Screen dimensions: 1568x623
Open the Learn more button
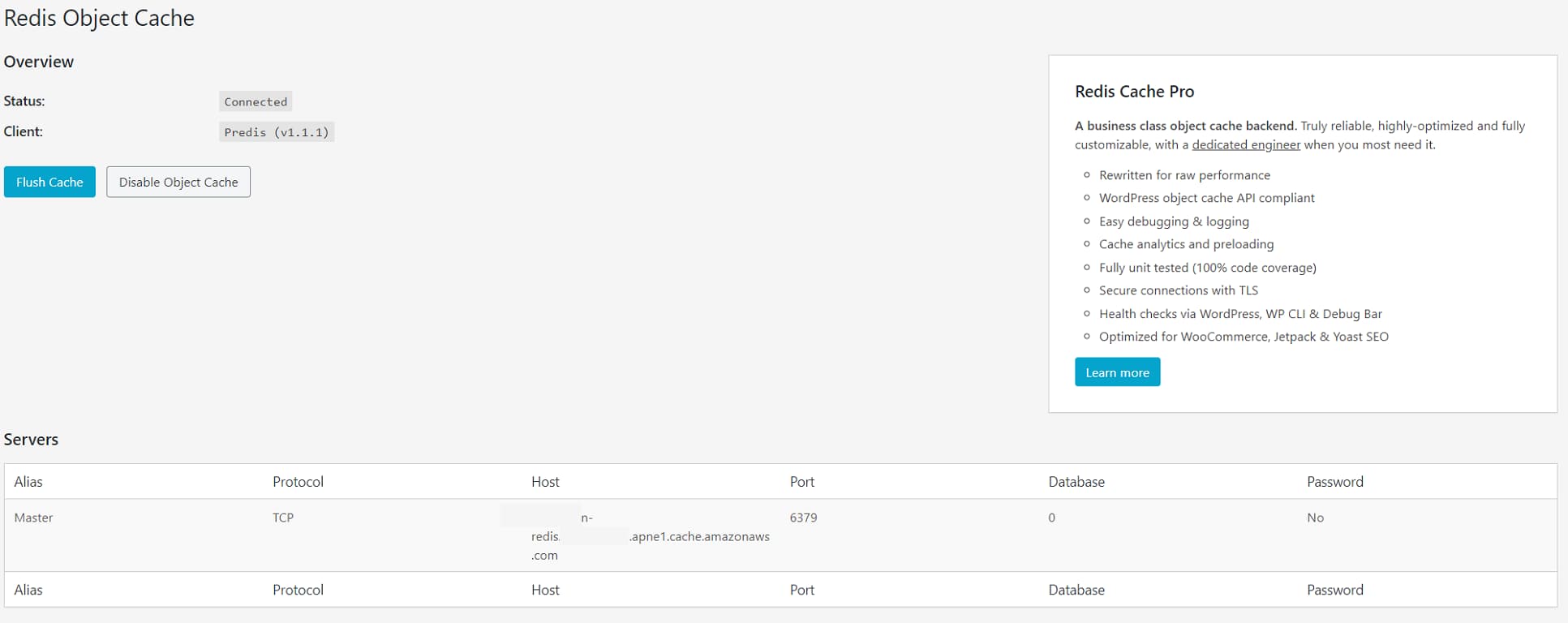(1117, 372)
